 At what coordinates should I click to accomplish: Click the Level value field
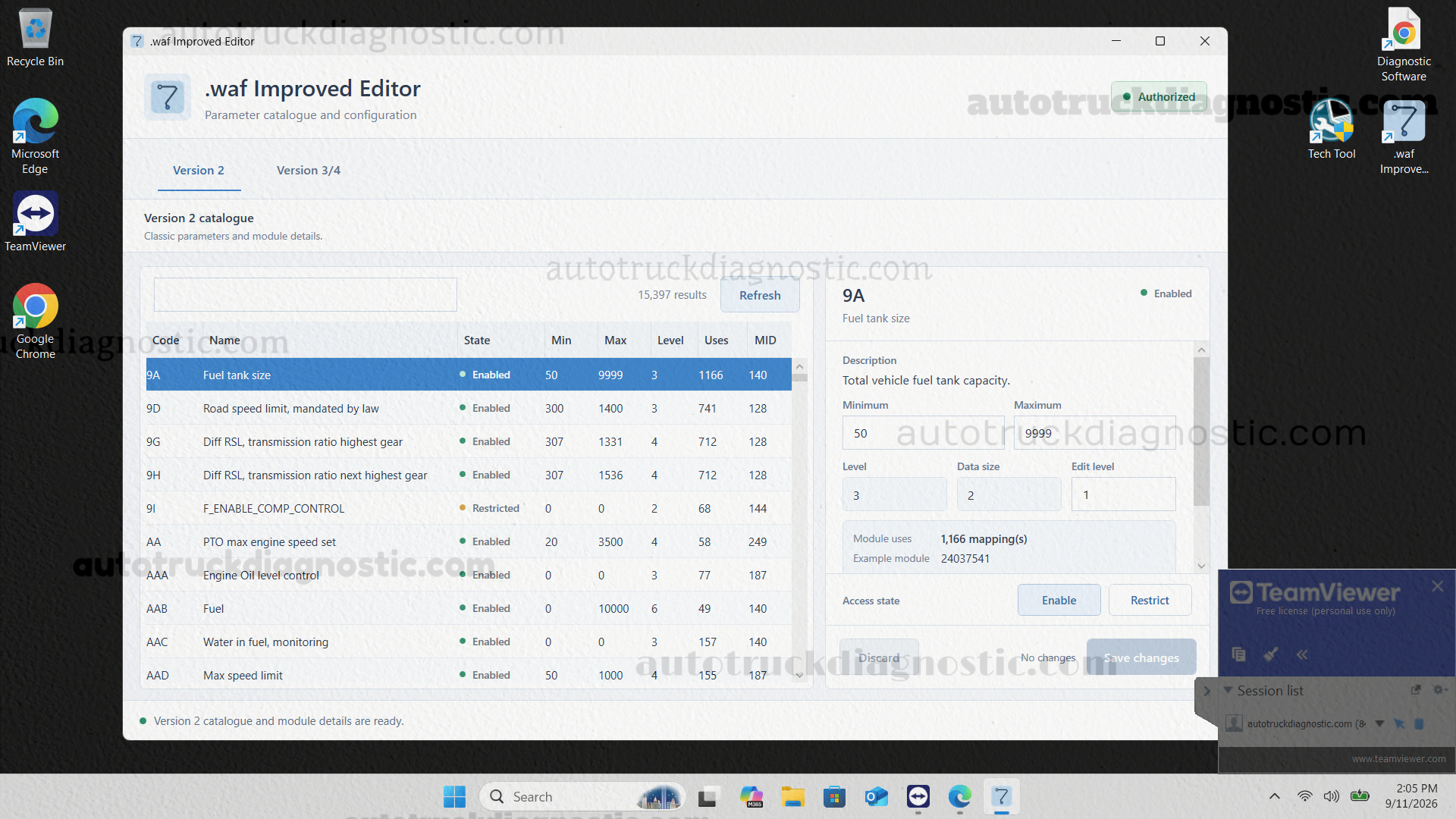point(894,494)
